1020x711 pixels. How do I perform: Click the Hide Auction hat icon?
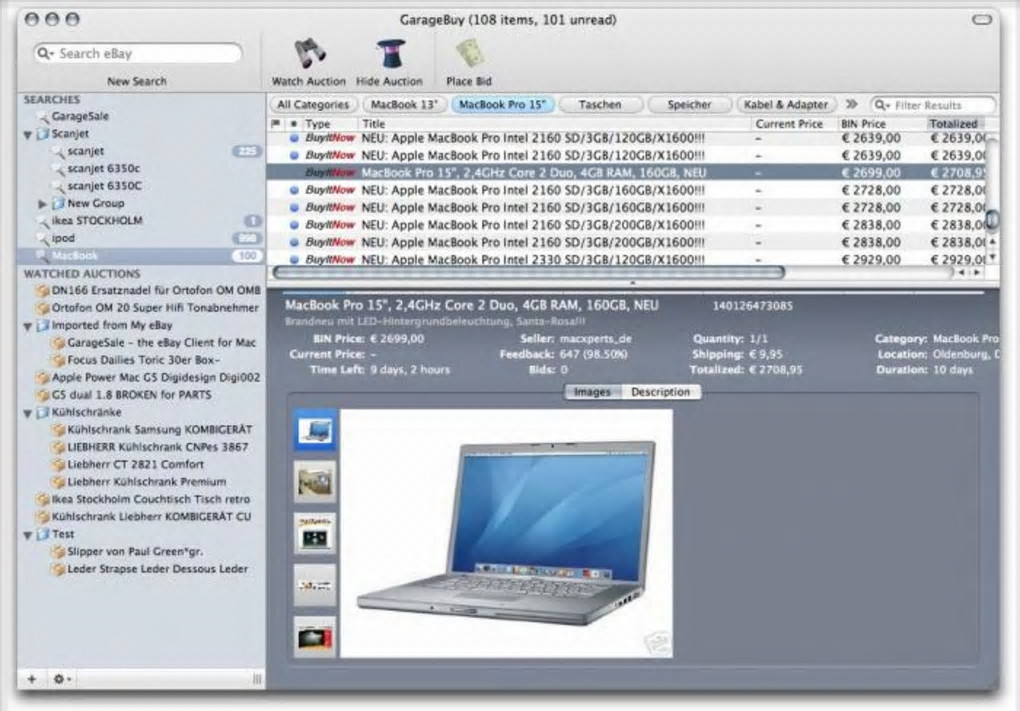(390, 53)
